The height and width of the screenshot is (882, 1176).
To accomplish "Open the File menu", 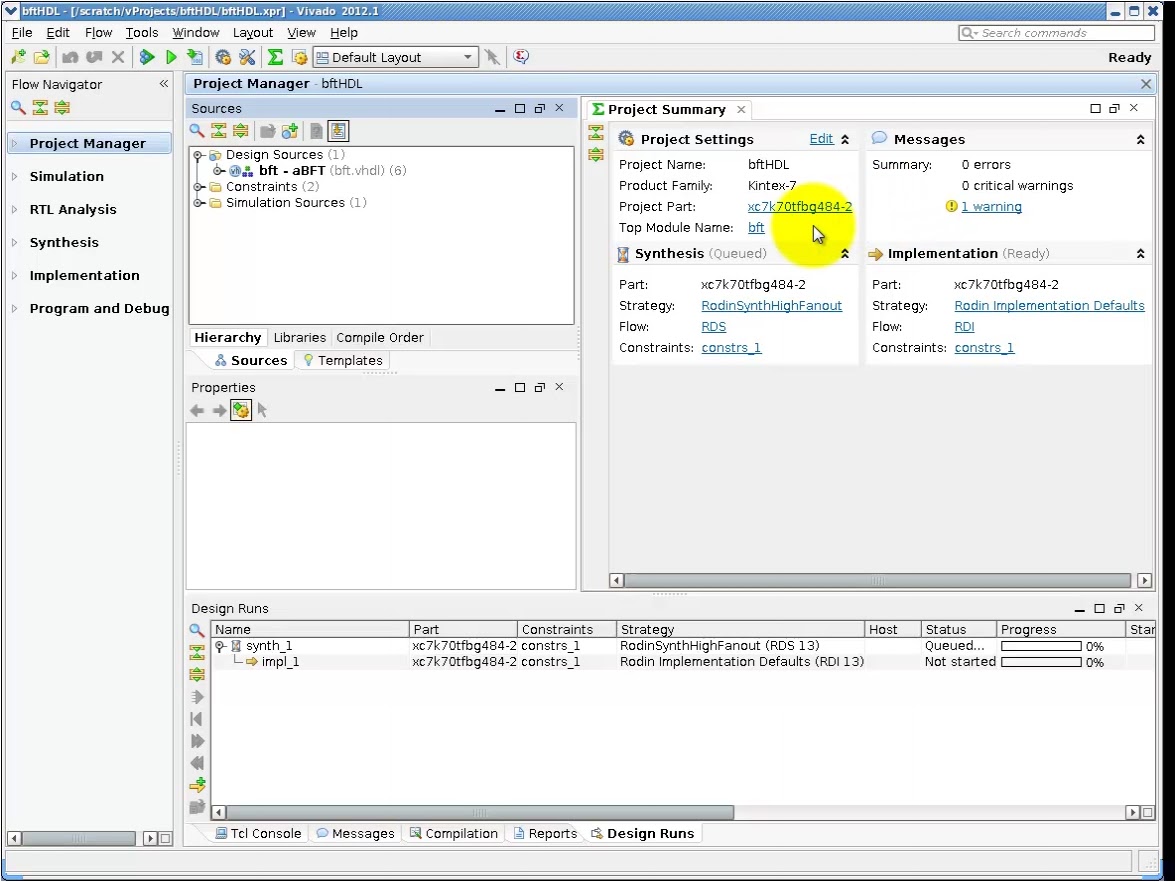I will click(22, 32).
